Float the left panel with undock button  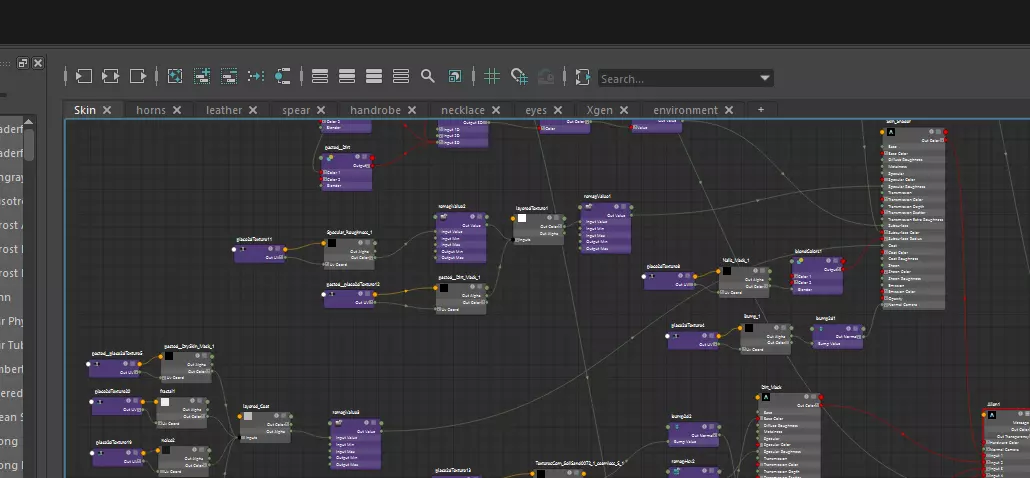pyautogui.click(x=23, y=63)
